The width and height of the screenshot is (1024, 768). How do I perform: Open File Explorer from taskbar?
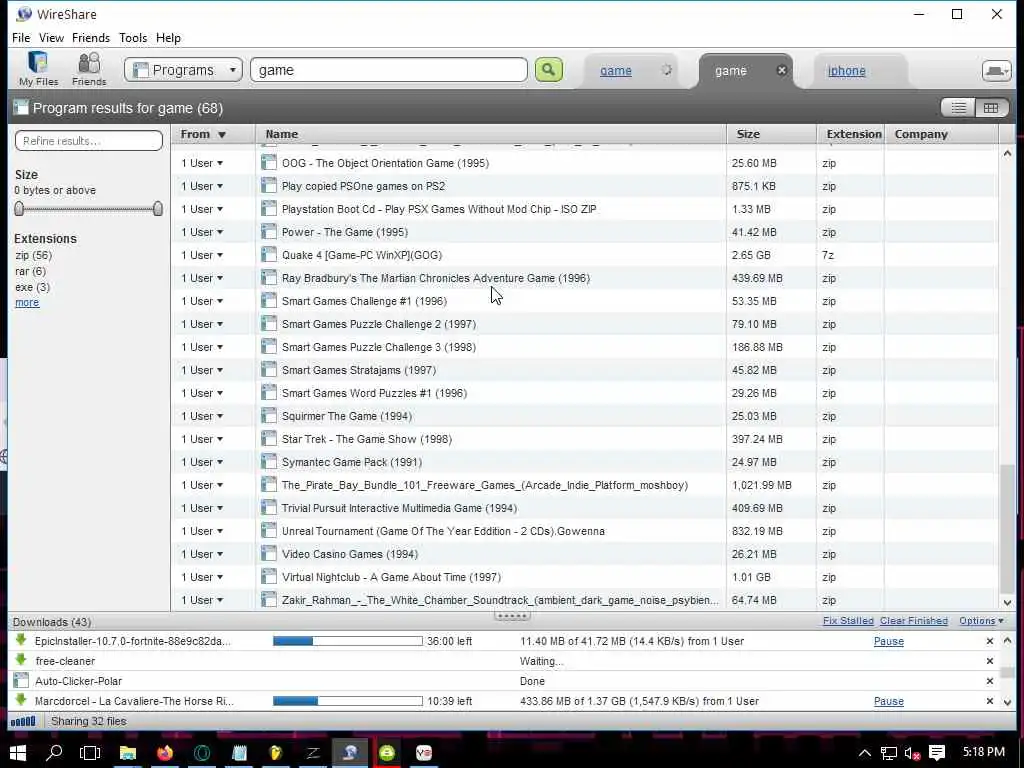pyautogui.click(x=127, y=752)
